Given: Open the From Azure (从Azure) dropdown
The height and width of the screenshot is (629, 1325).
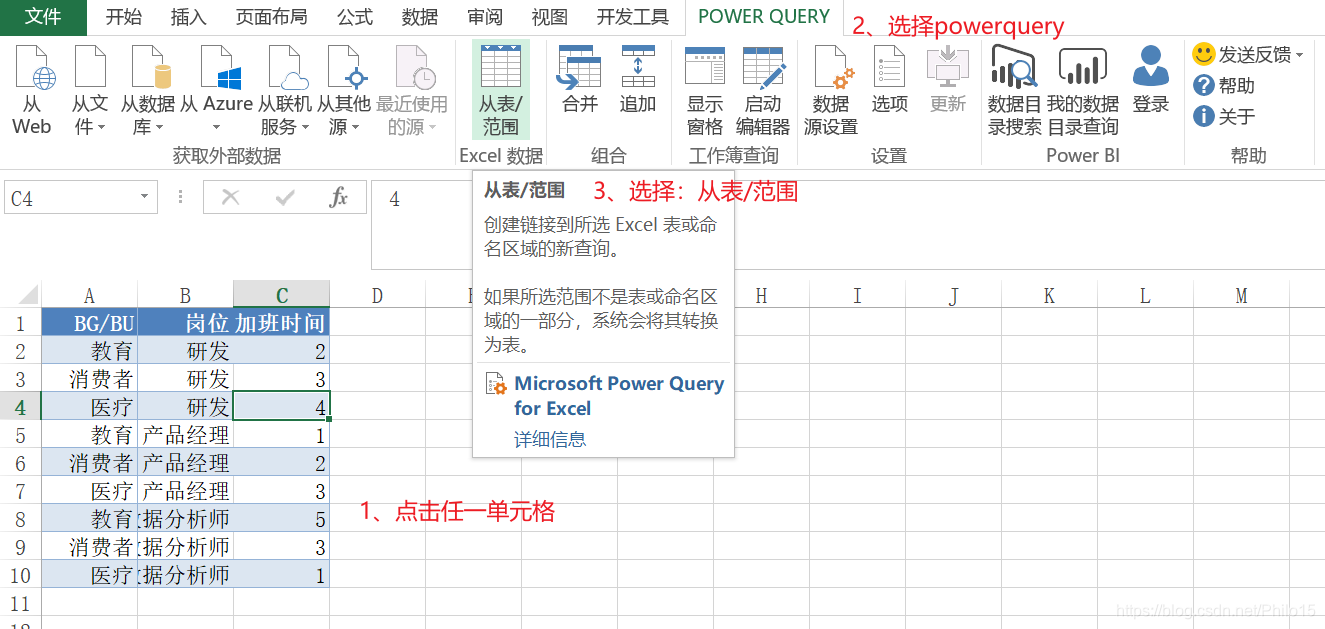Looking at the screenshot, I should point(216,91).
